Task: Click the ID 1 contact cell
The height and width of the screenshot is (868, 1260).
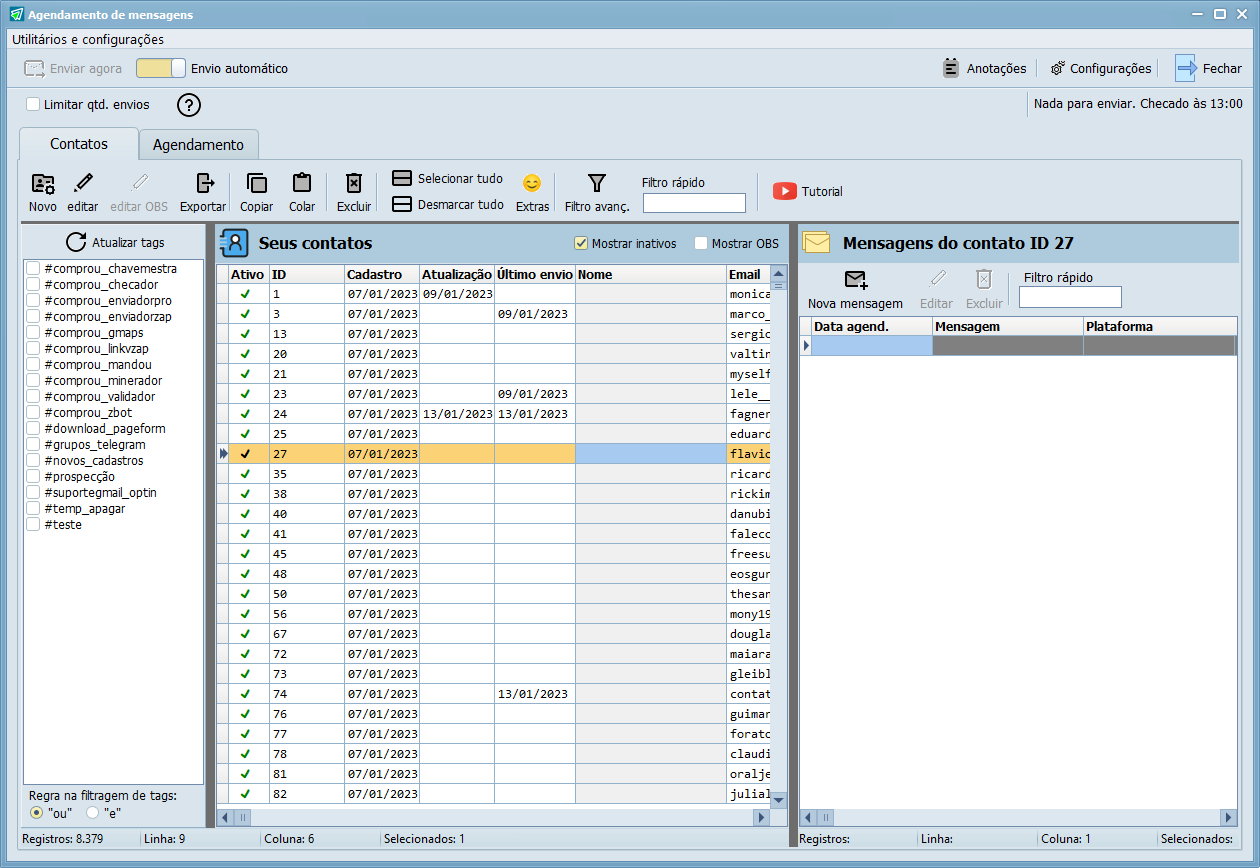Action: [307, 294]
